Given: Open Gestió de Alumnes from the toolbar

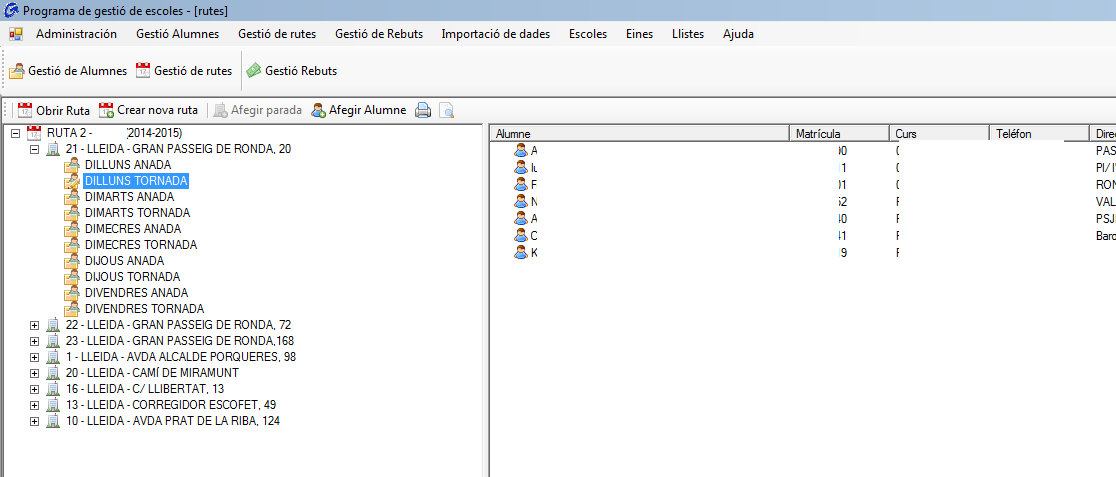Looking at the screenshot, I should [68, 71].
